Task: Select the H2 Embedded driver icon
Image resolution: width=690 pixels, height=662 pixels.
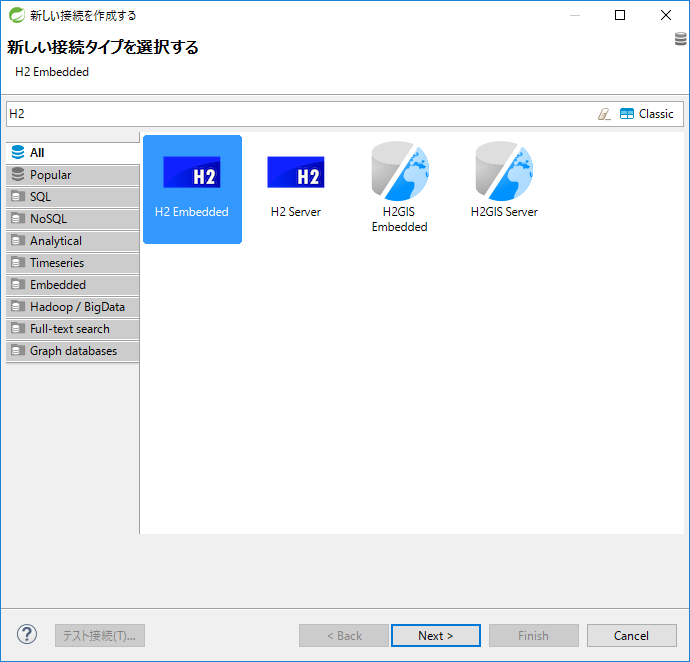Action: click(192, 189)
